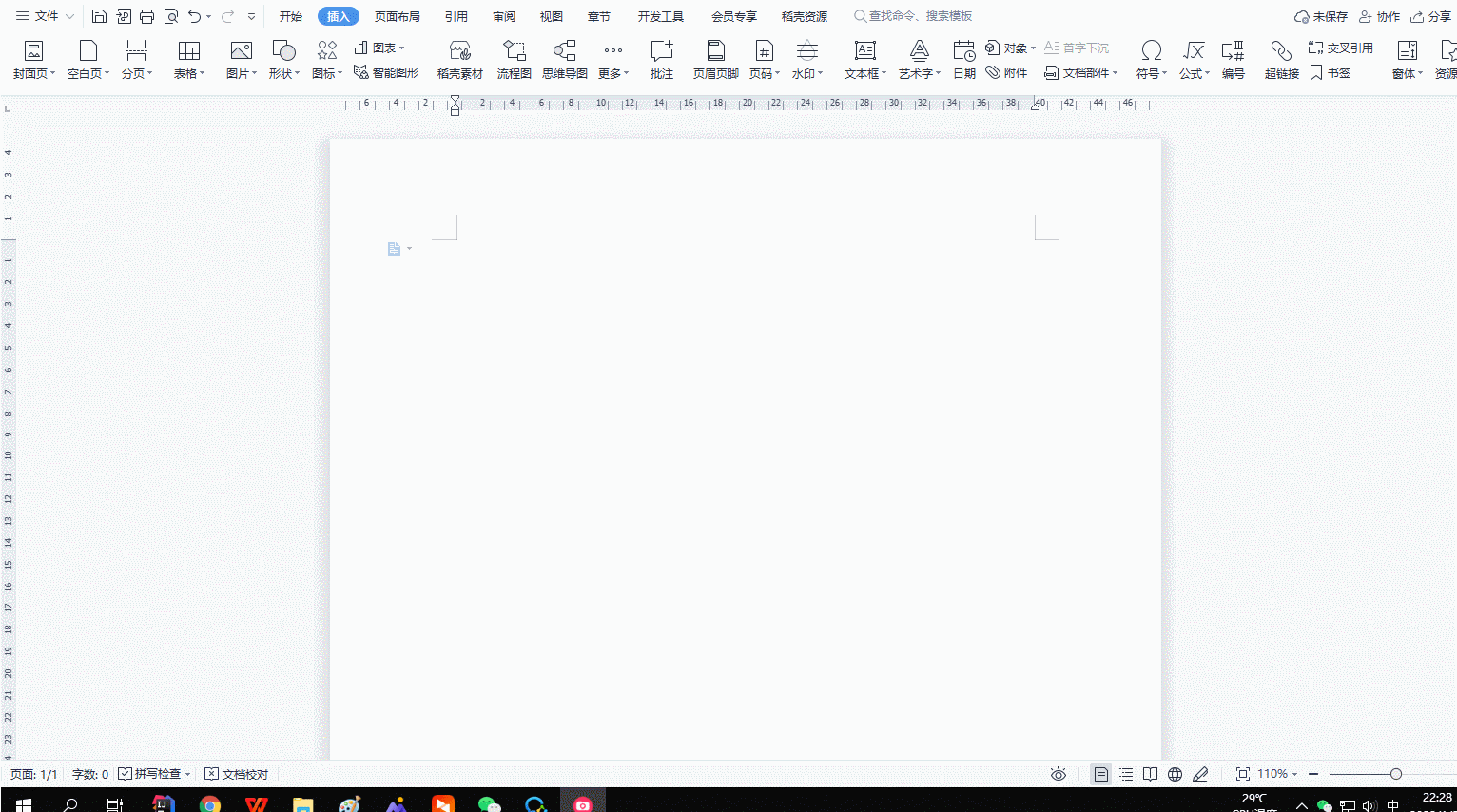Viewport: 1457px width, 812px height.
Task: Add a watermark (水印)
Action: [807, 60]
